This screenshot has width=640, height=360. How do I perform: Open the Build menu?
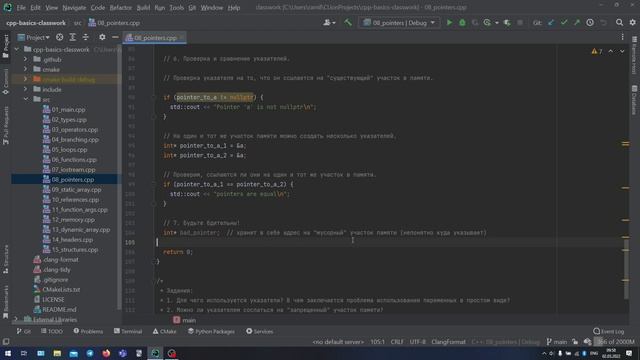(x=143, y=7)
